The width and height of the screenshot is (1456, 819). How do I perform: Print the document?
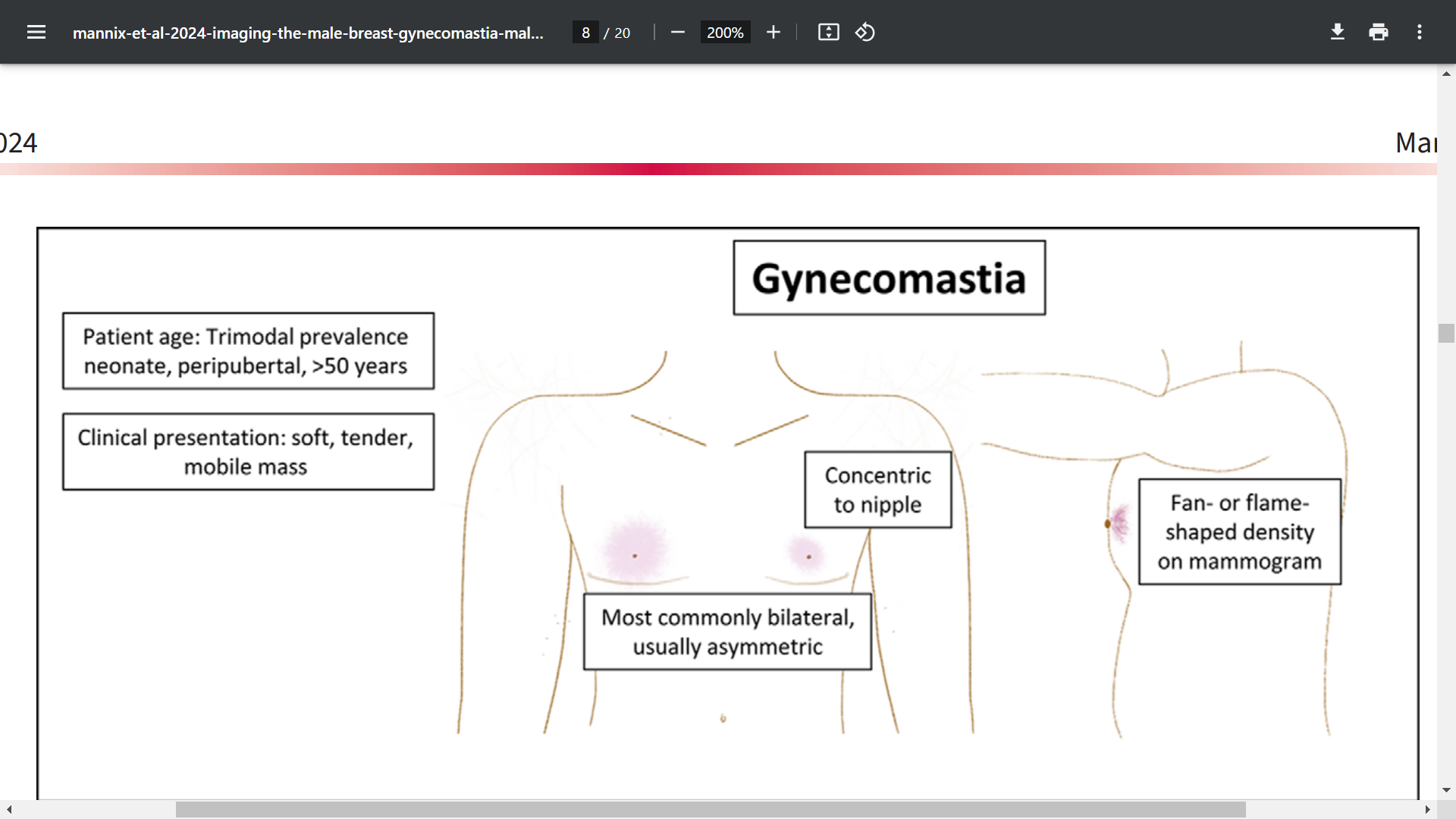[x=1379, y=32]
